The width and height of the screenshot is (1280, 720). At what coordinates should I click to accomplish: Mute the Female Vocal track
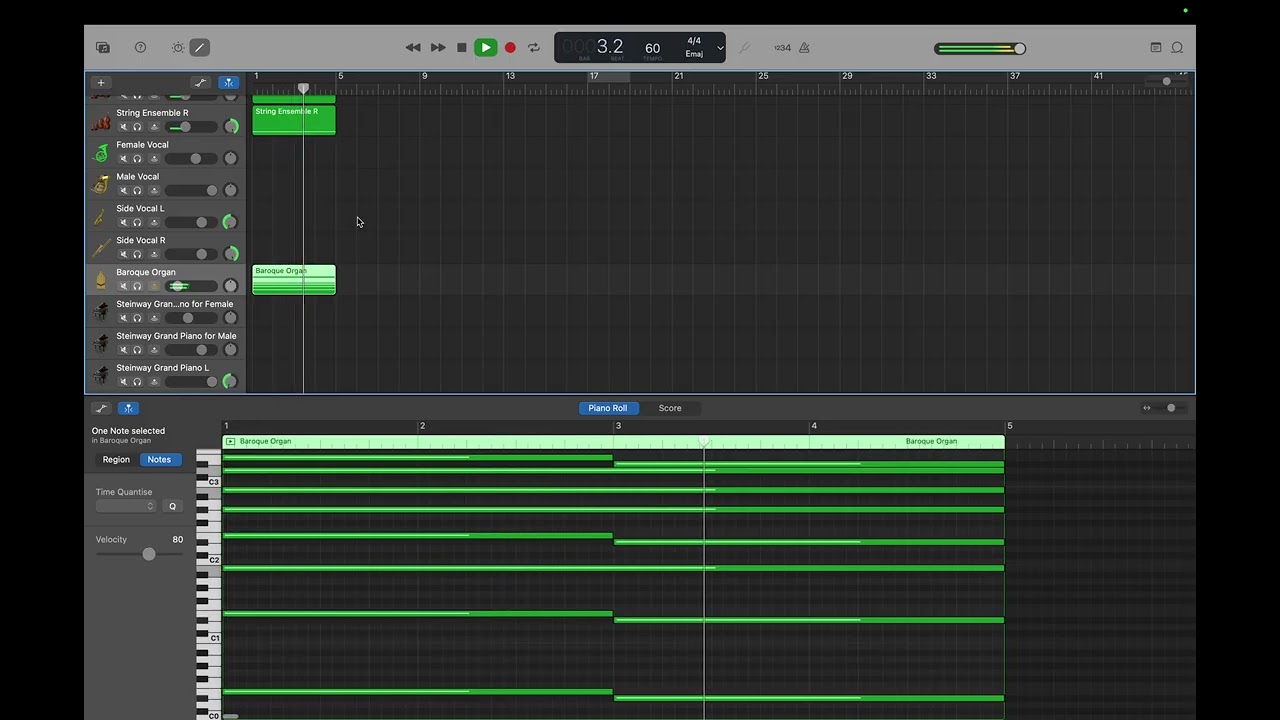[x=124, y=159]
